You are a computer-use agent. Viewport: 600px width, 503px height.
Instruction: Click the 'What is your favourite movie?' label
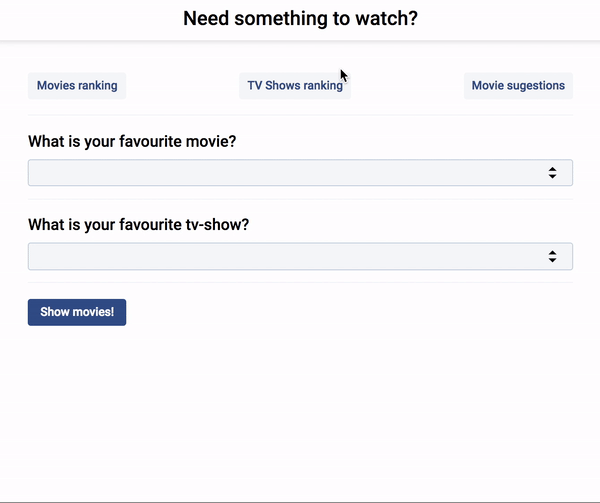click(132, 142)
